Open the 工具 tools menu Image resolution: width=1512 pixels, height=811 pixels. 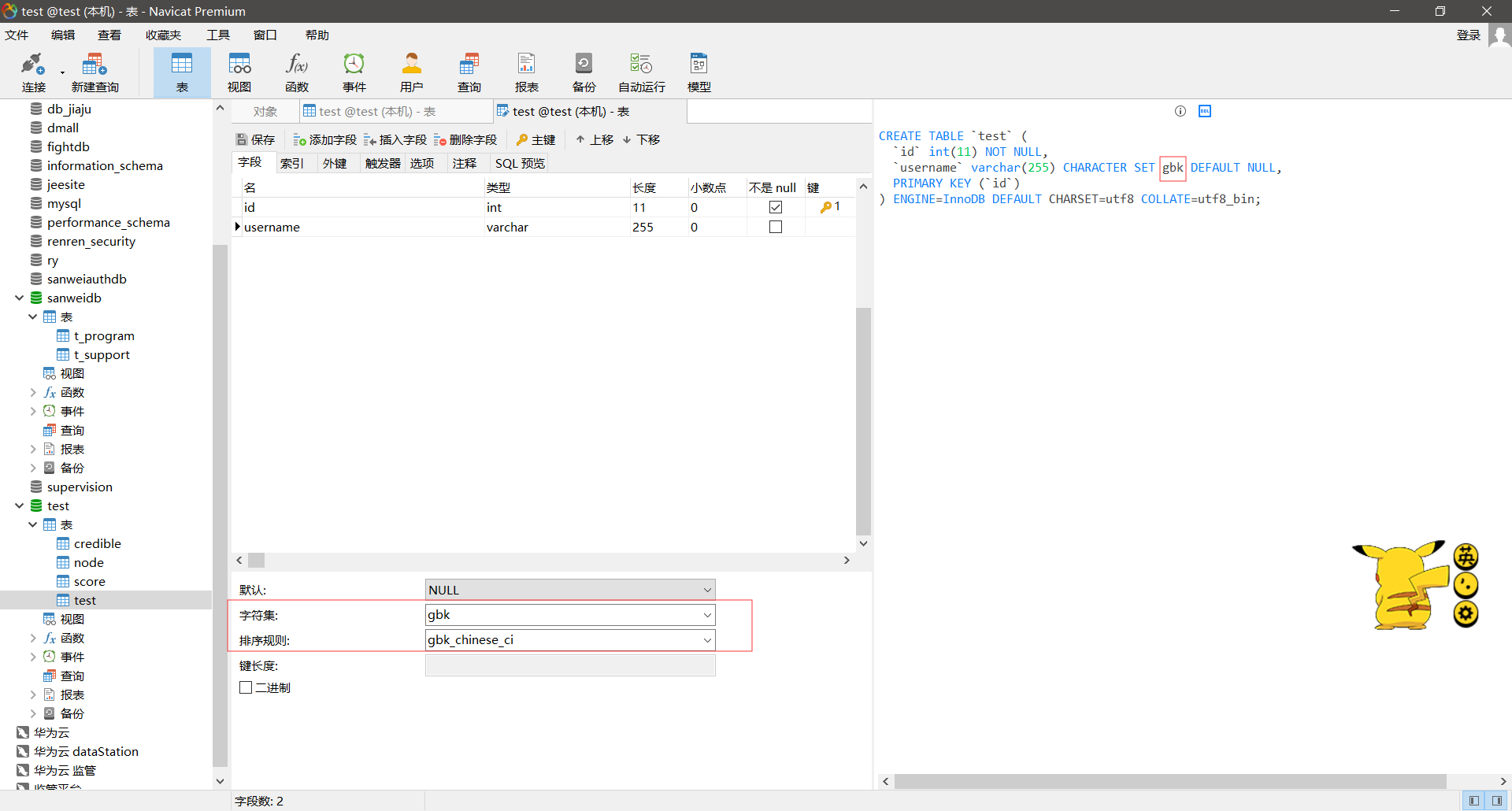(218, 35)
